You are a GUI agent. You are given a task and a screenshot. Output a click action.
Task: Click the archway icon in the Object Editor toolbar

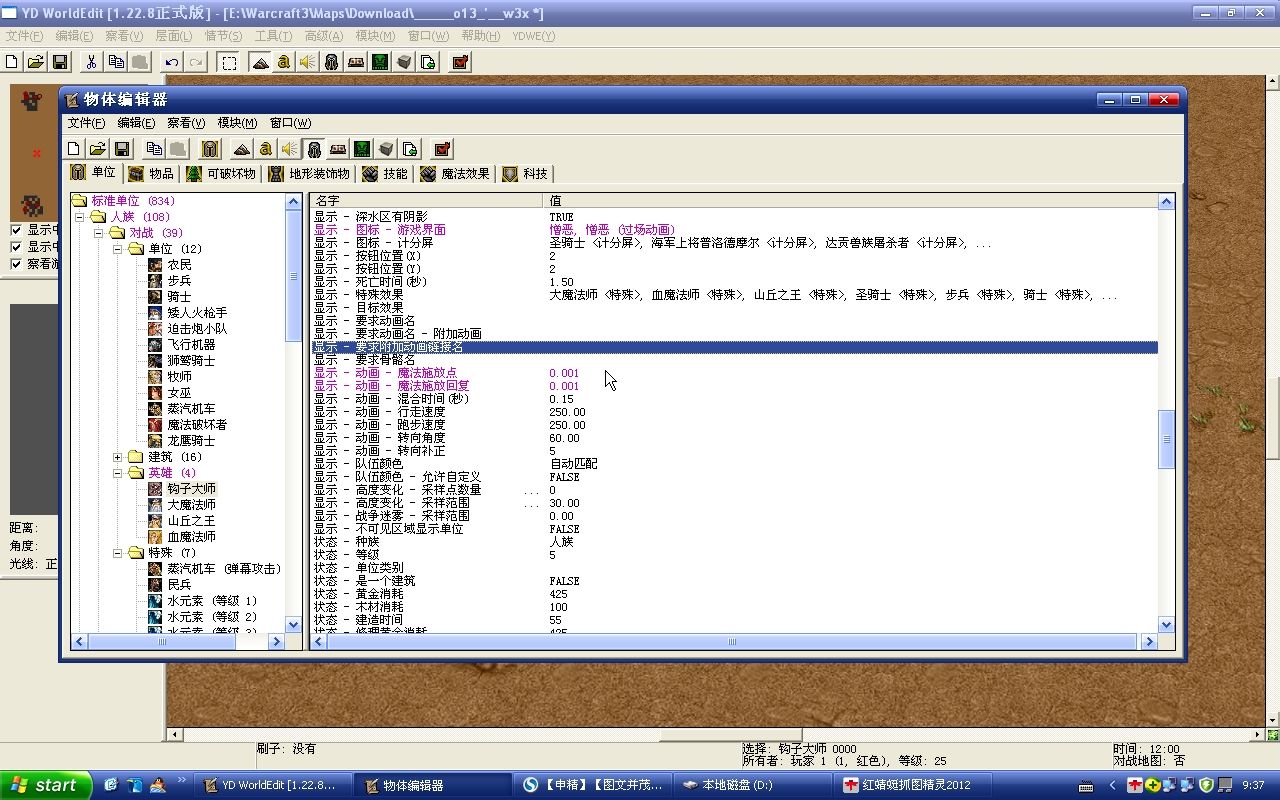point(210,149)
